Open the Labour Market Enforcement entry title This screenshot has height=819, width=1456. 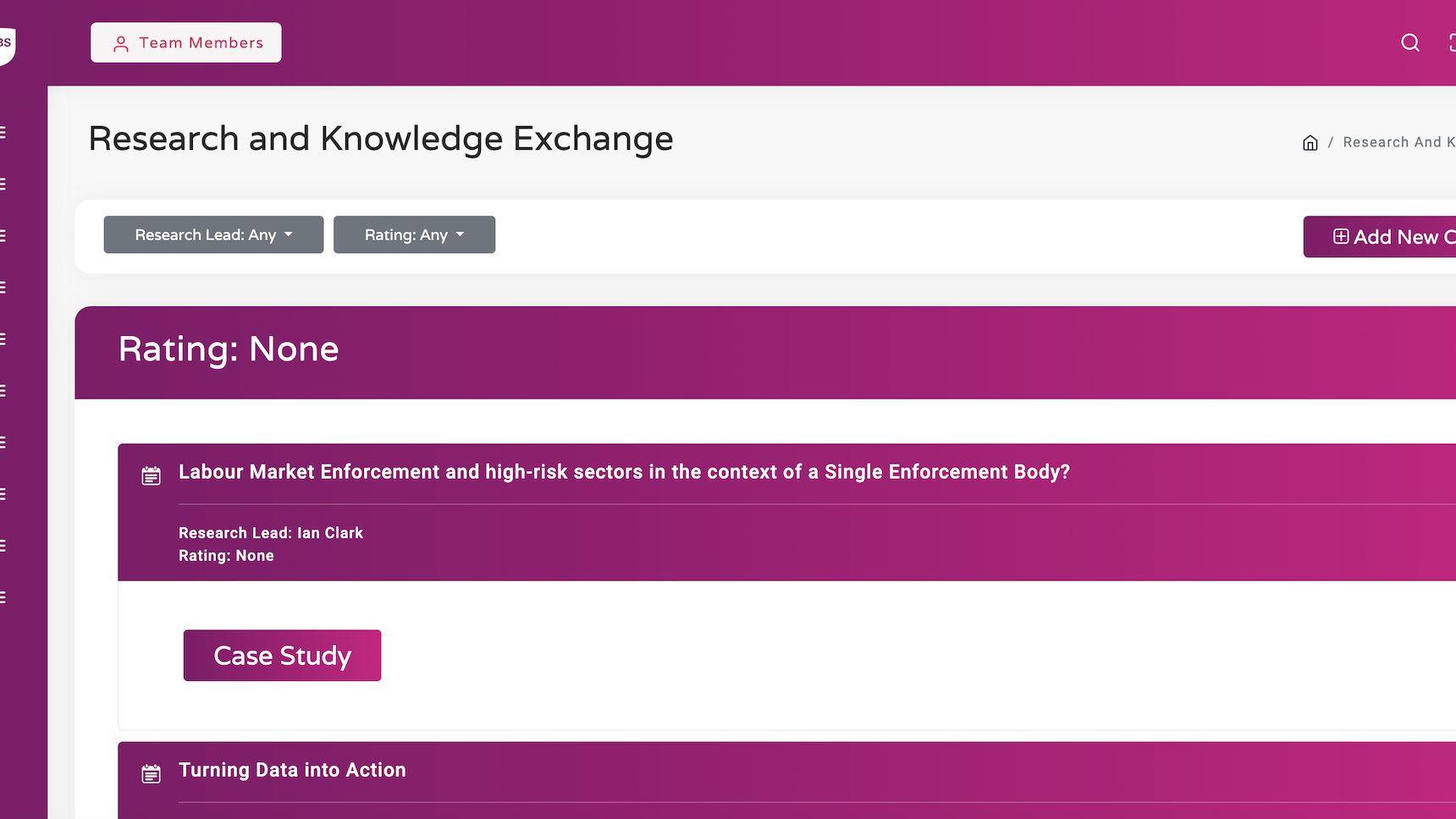624,472
